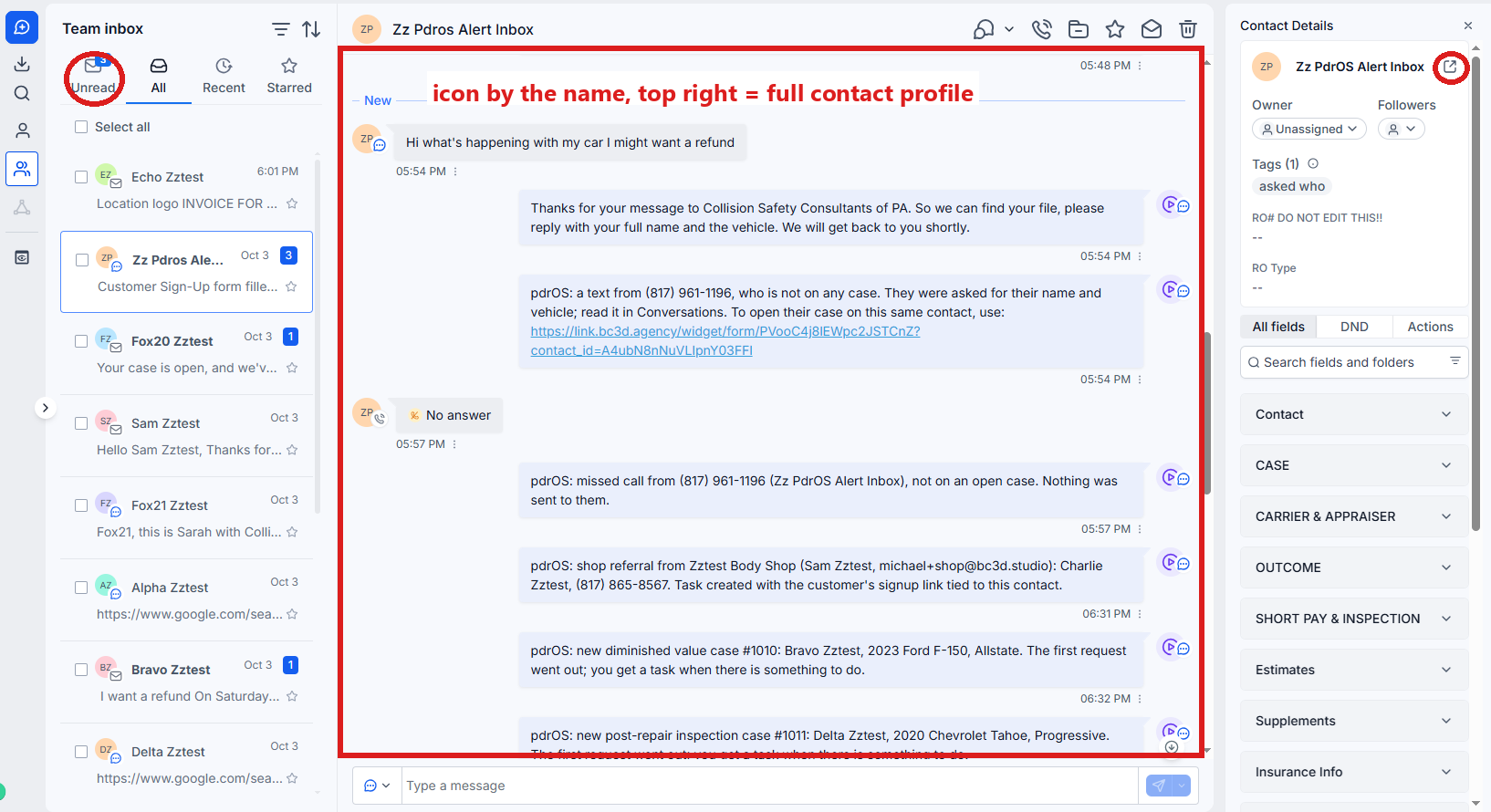Click the Type a message field

[771, 786]
